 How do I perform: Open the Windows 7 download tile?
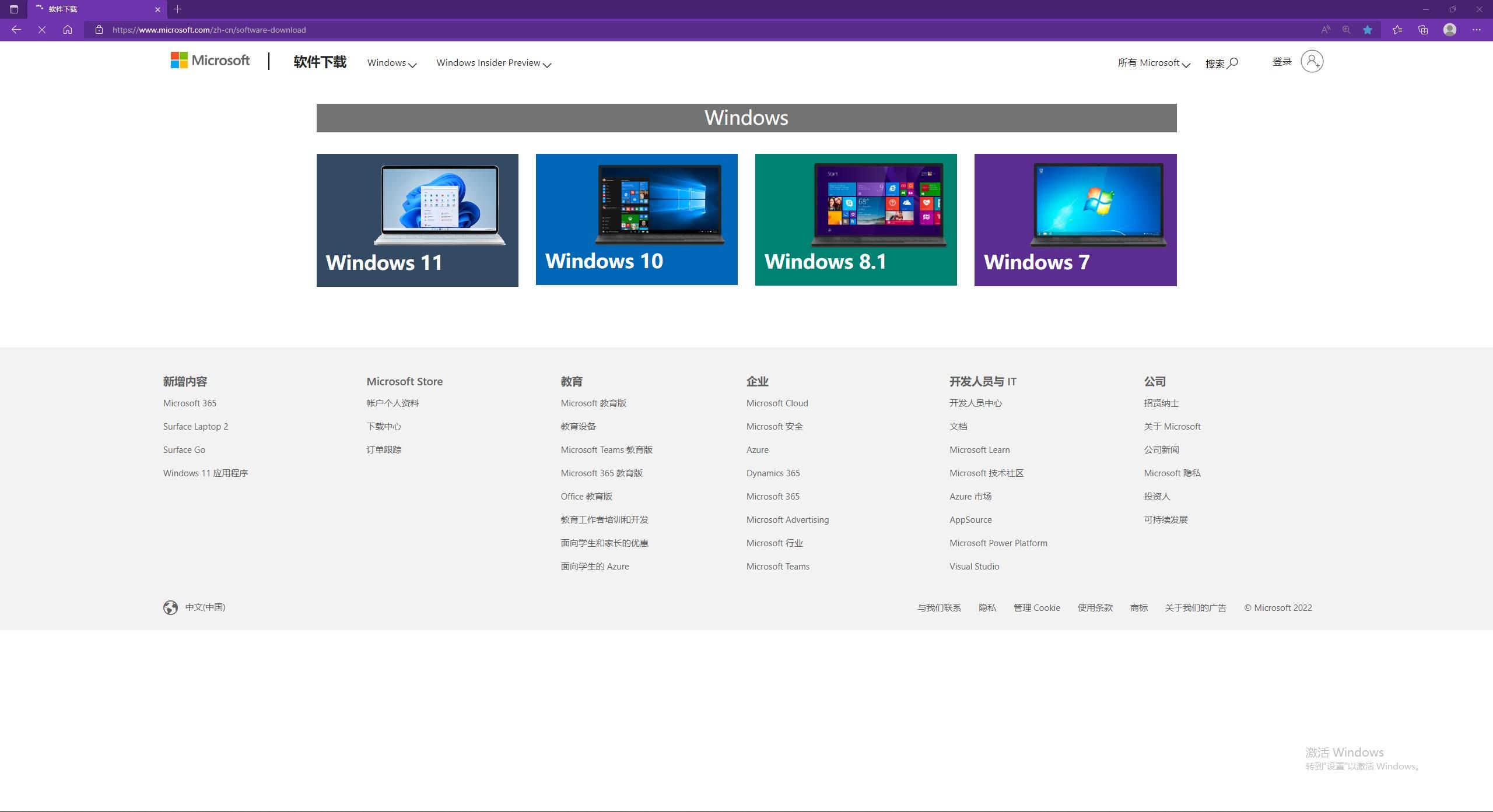[x=1075, y=220]
